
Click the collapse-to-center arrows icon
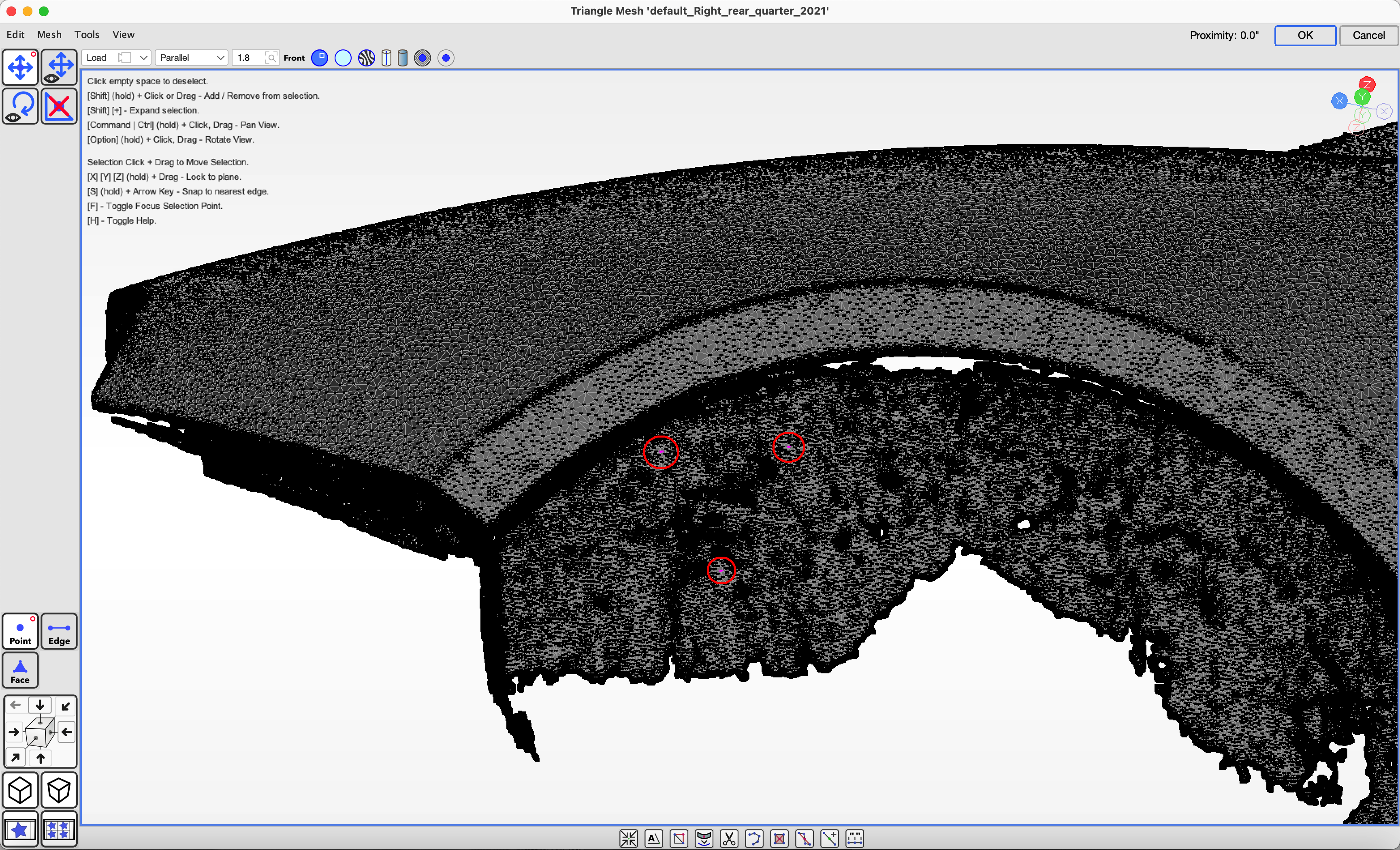pyautogui.click(x=629, y=839)
